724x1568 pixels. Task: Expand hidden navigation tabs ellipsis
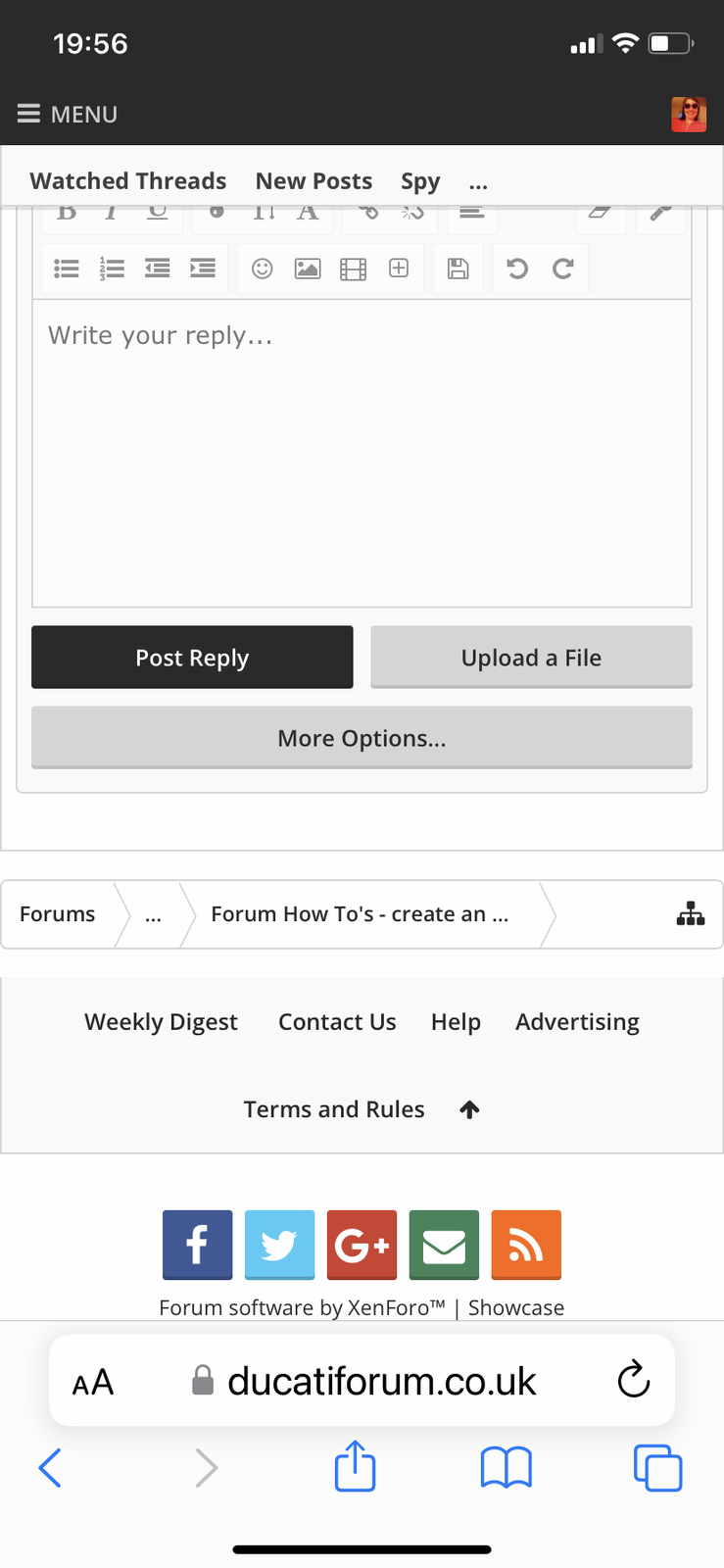(478, 181)
